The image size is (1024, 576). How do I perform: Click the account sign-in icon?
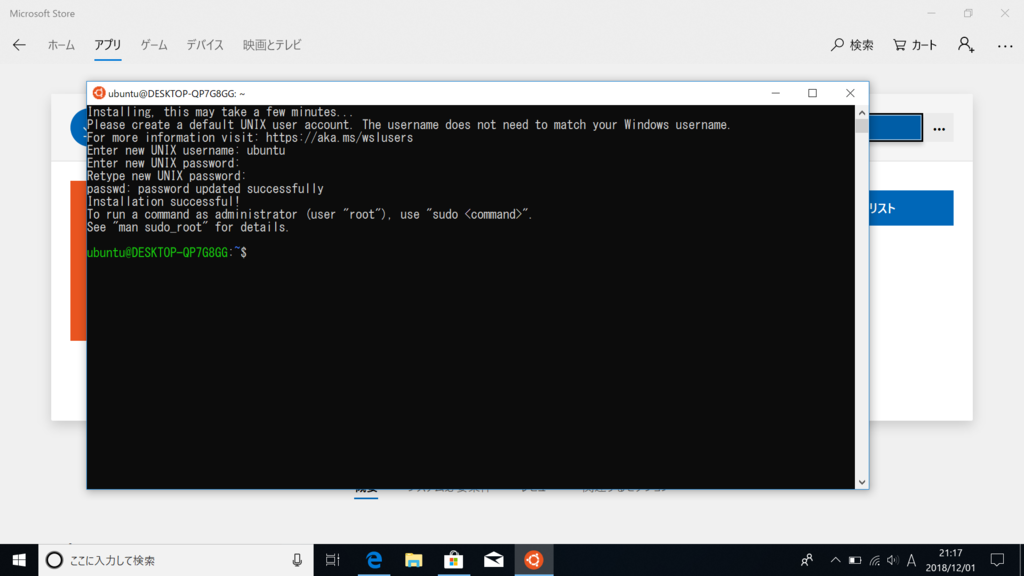coord(966,45)
